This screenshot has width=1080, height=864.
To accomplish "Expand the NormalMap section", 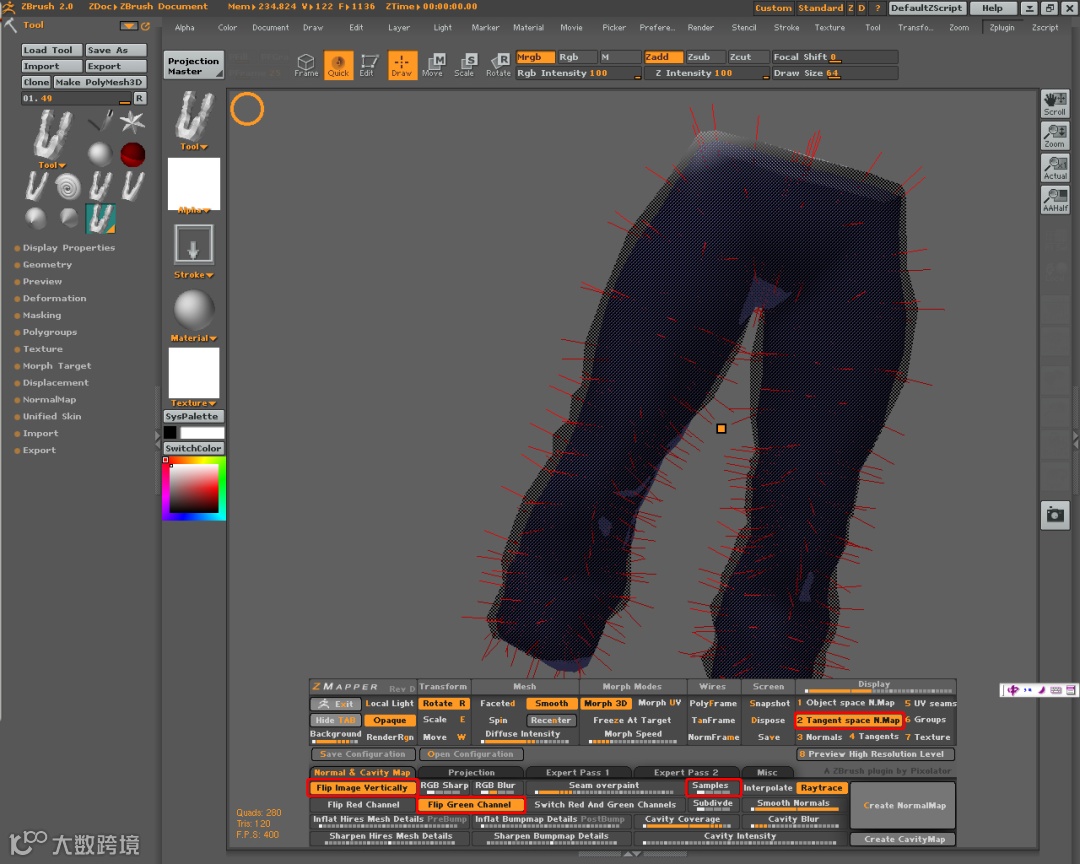I will [49, 400].
